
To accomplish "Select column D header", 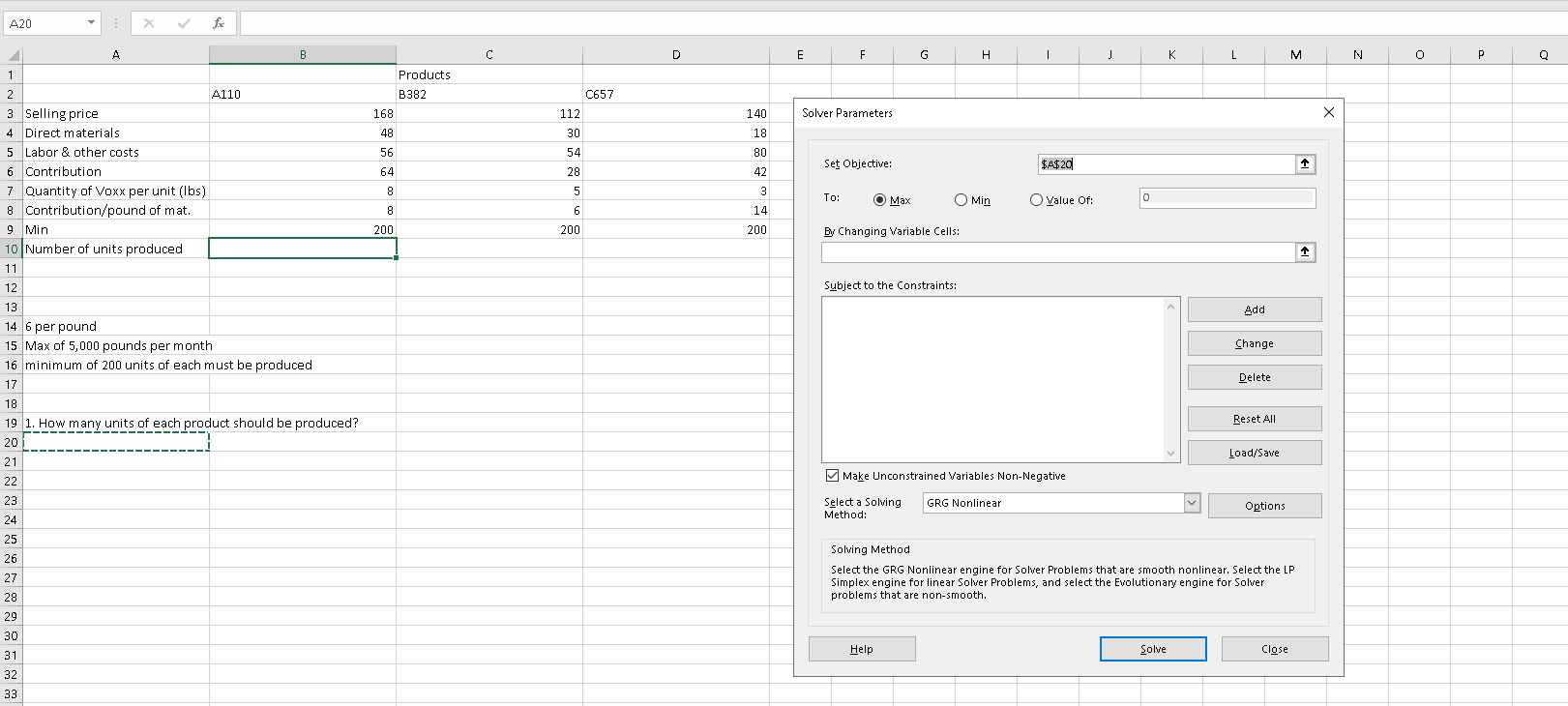I will 676,55.
